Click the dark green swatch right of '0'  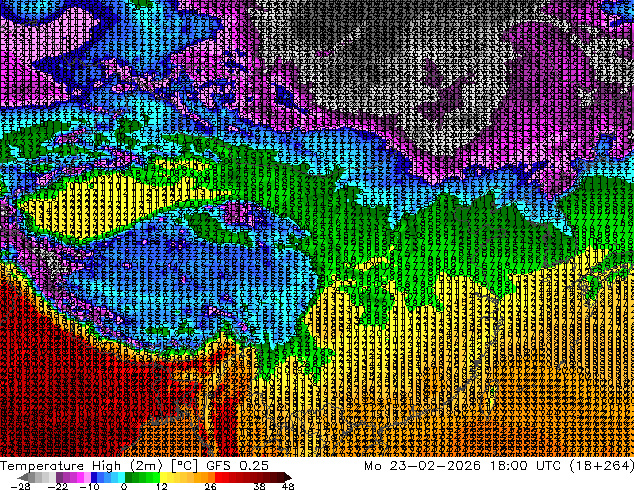pos(129,477)
